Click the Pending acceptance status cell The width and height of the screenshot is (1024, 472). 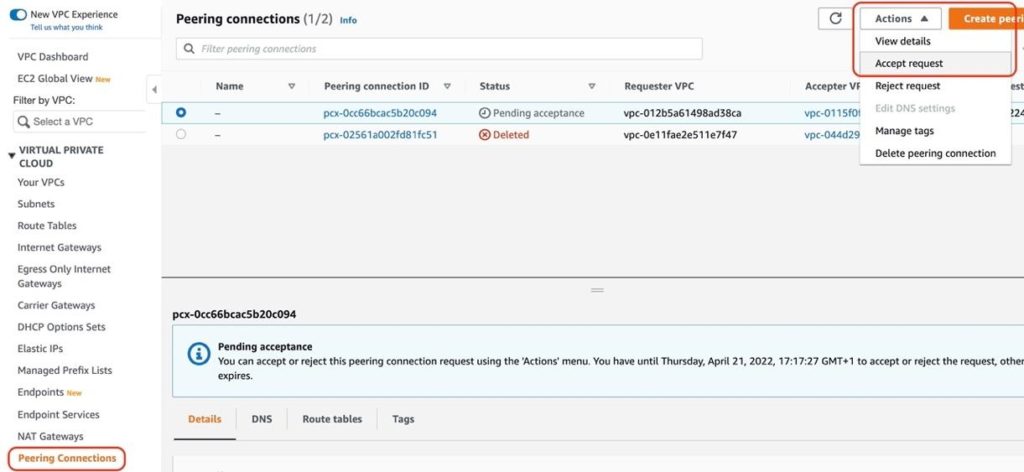pos(532,113)
